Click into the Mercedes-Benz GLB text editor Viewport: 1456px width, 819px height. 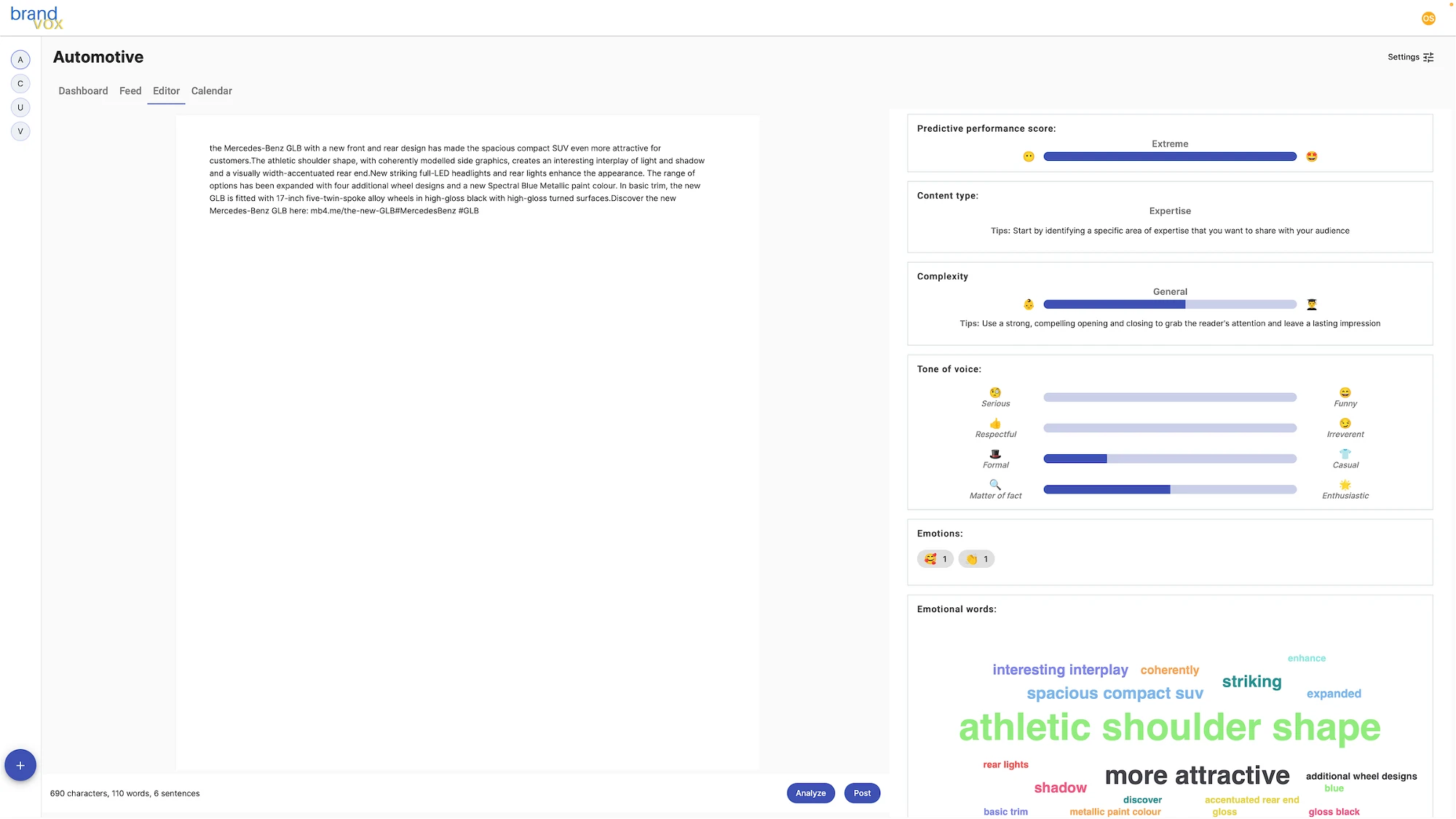coord(467,443)
